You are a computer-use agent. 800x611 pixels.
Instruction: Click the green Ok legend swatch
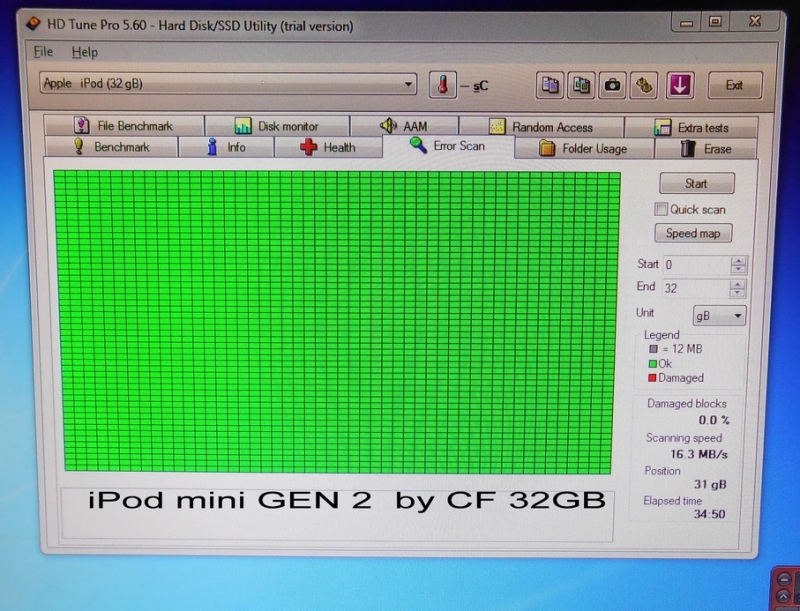[652, 364]
